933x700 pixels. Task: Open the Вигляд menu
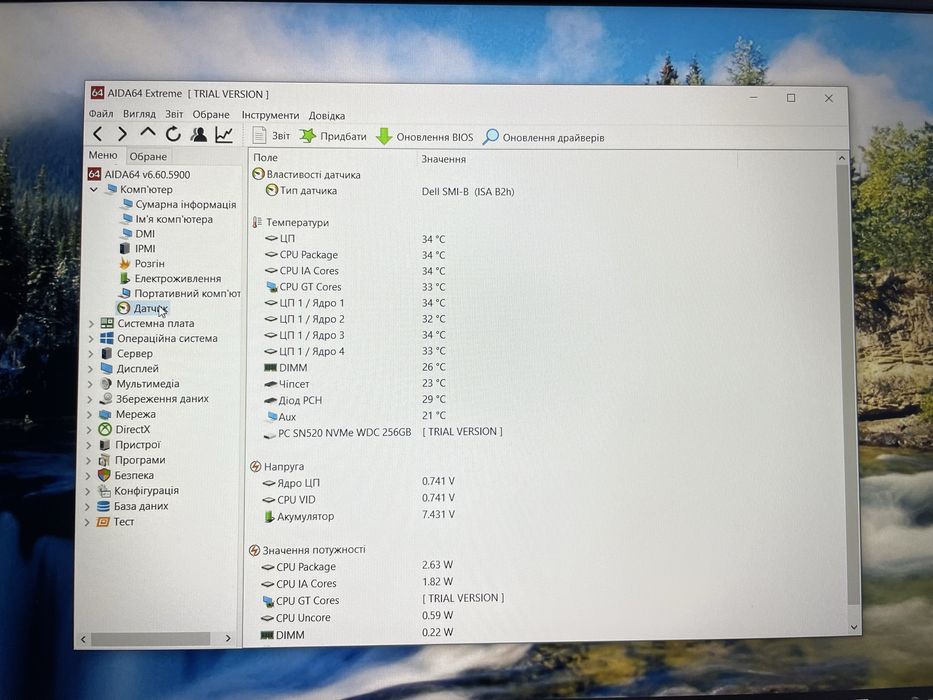click(x=139, y=114)
